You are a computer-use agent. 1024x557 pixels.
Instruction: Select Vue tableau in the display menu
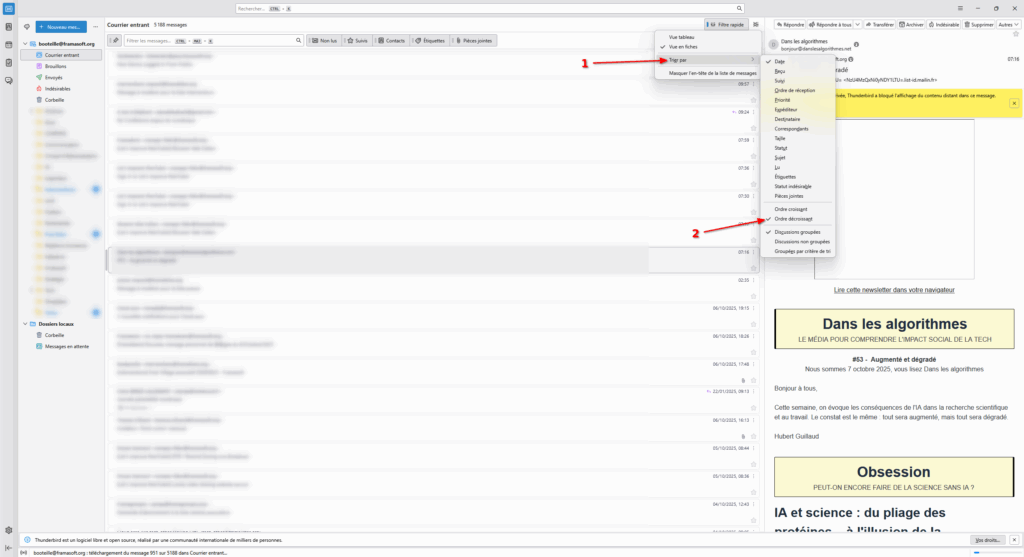point(681,37)
